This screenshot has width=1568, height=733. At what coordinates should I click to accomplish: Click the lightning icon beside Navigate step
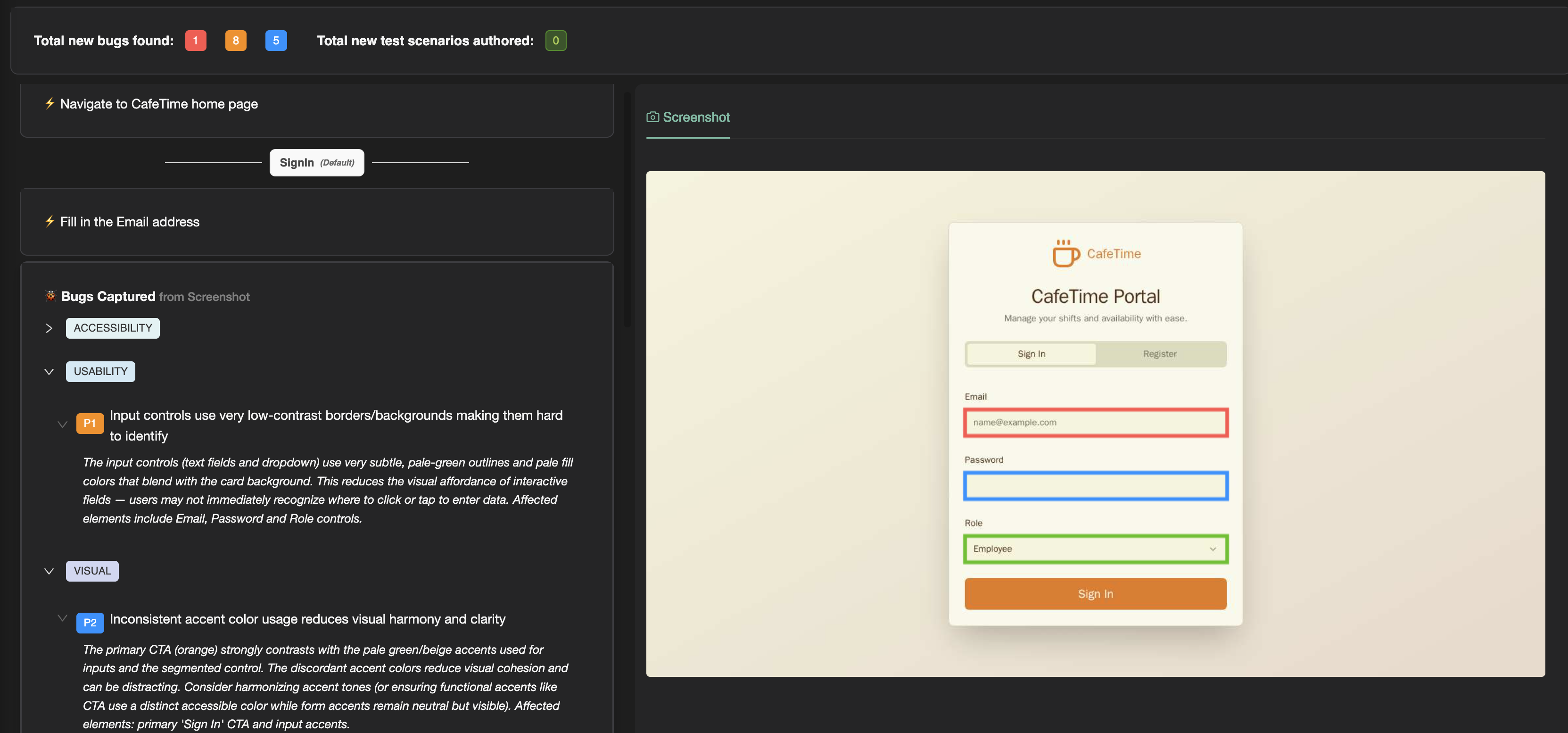pyautogui.click(x=50, y=103)
